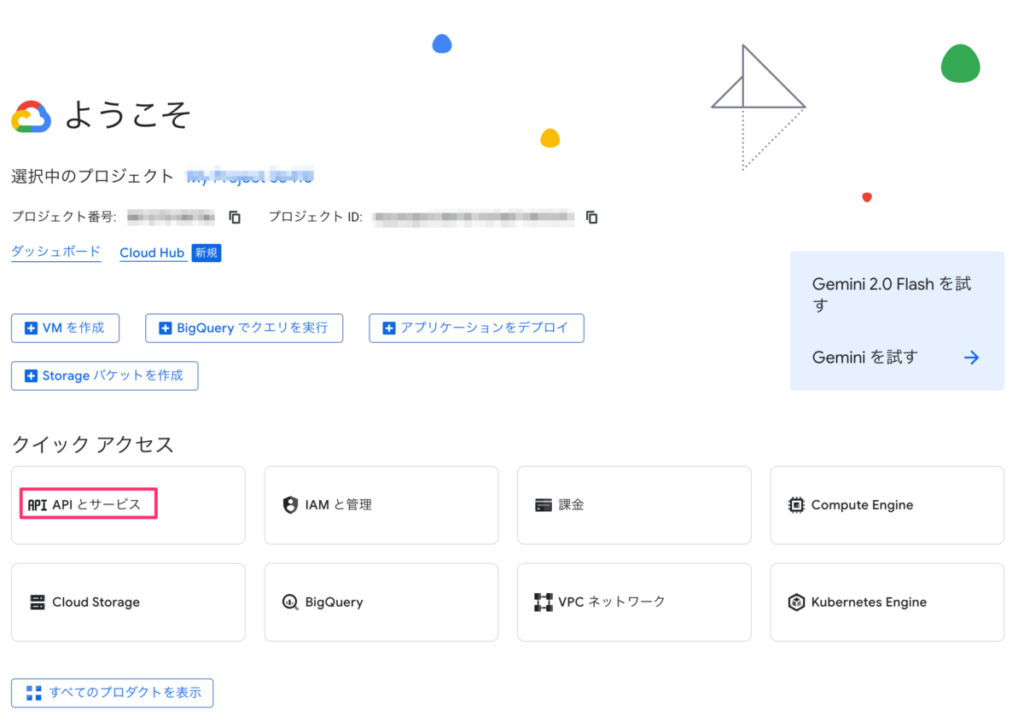Open the BigQuery quick access card
Screen dimensions: 1024x727
click(x=381, y=602)
